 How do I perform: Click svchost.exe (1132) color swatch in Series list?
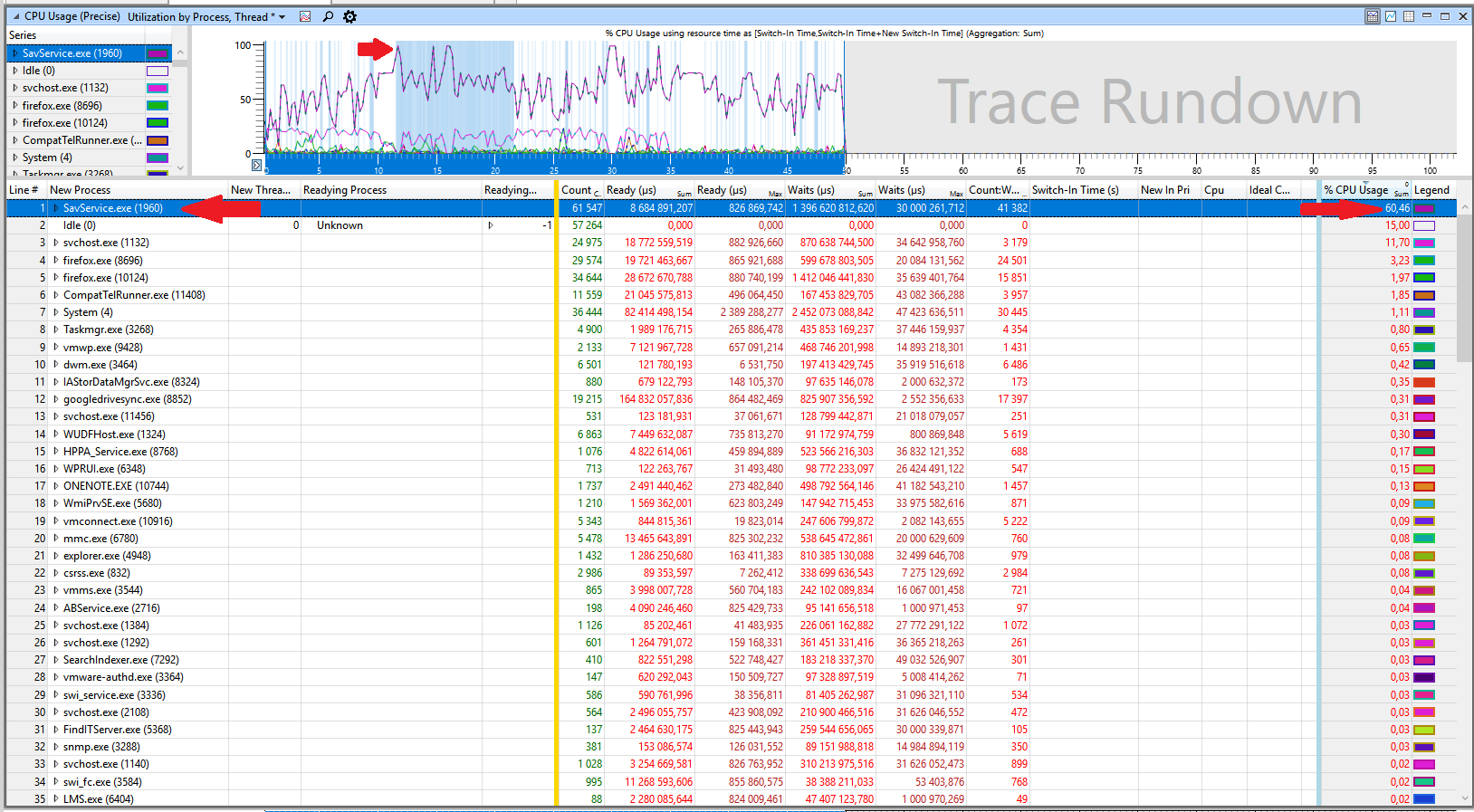coord(158,88)
